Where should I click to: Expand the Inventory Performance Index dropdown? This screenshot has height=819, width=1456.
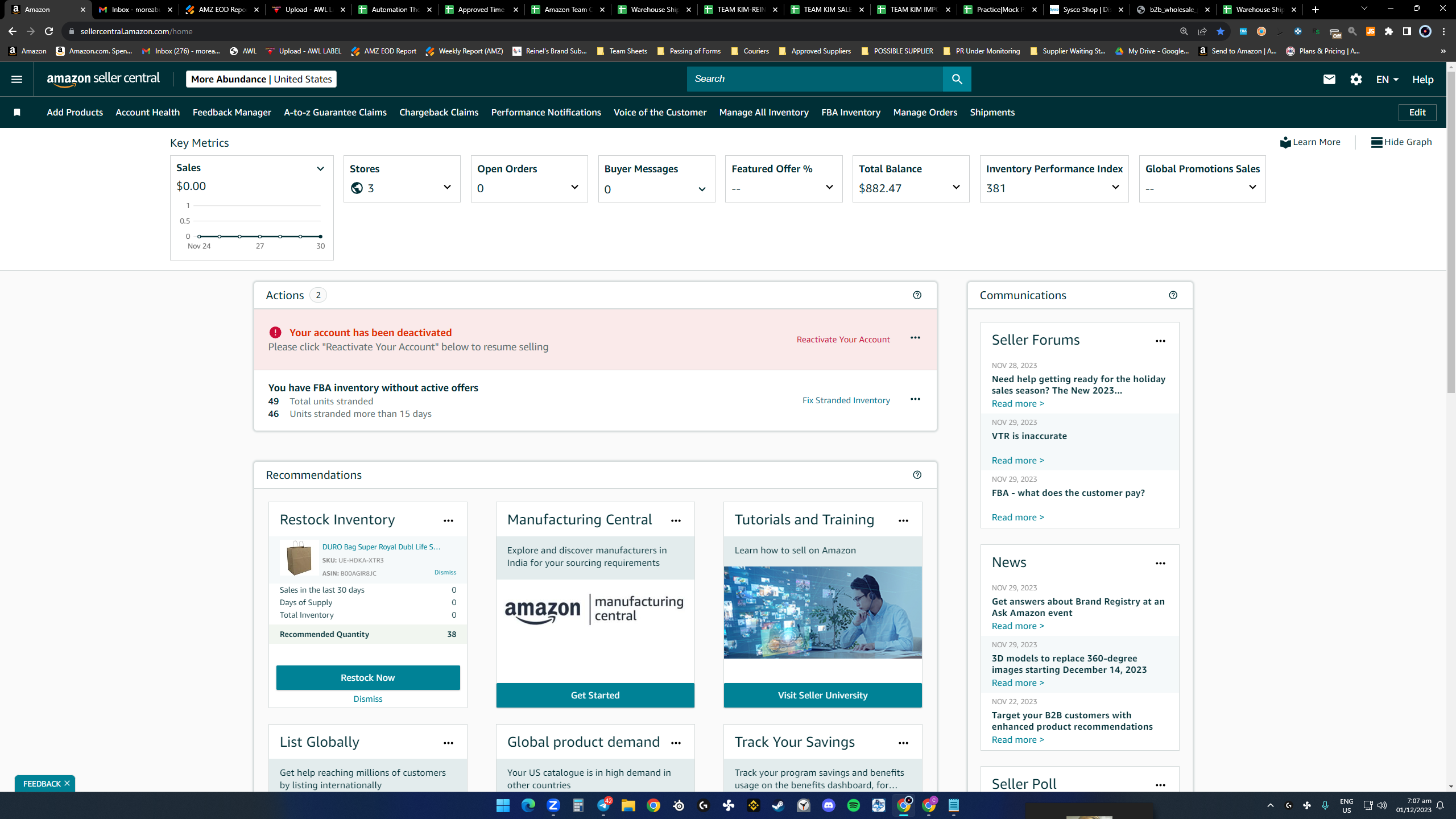pos(1115,187)
